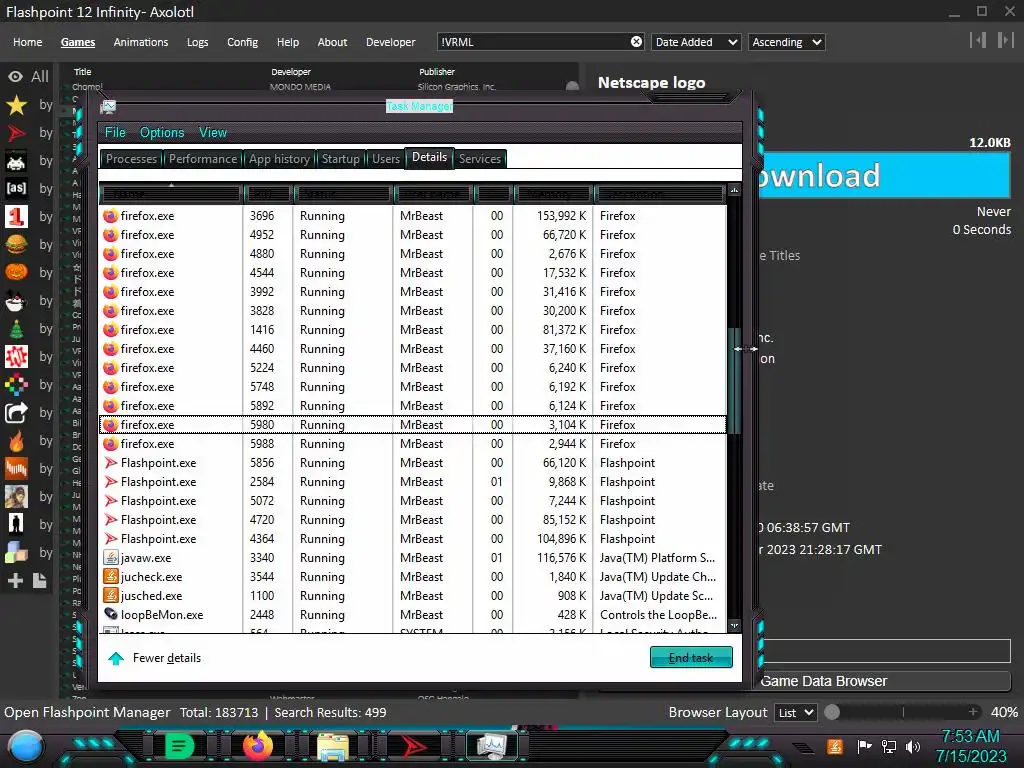Select the hamburger playlist icon
The image size is (1024, 768).
click(x=16, y=244)
